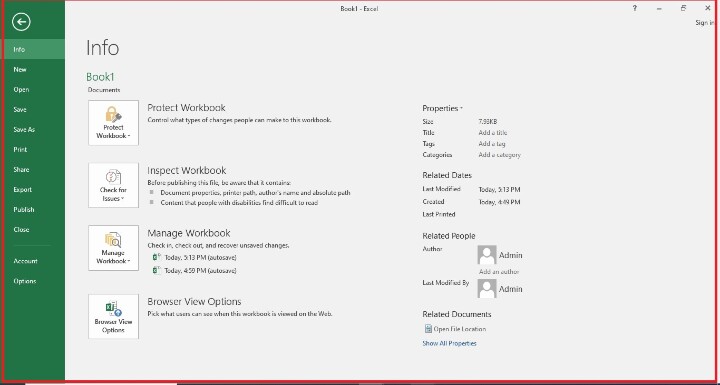
Task: Click the Sign in link
Action: pyautogui.click(x=704, y=23)
